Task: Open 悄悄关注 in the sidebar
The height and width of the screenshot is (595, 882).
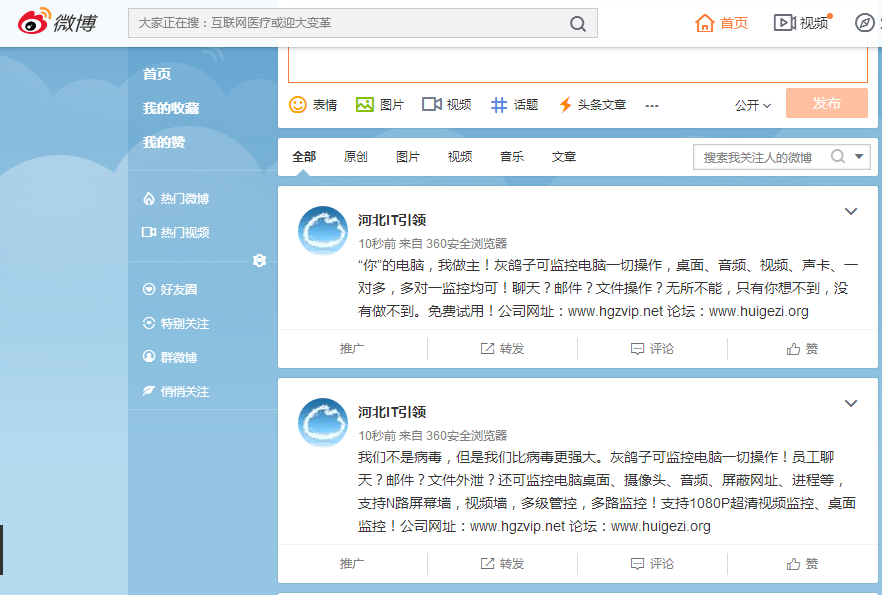Action: point(176,391)
